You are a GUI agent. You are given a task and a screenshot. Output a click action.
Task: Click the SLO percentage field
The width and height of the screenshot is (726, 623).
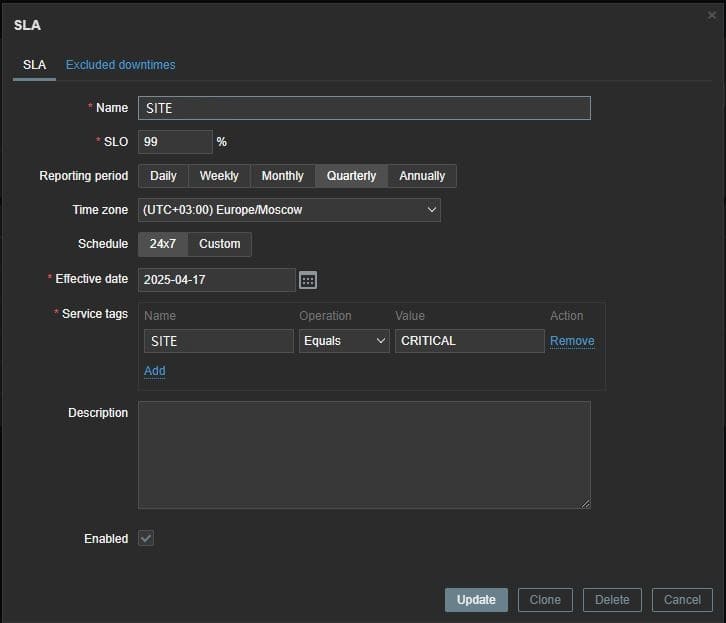175,142
